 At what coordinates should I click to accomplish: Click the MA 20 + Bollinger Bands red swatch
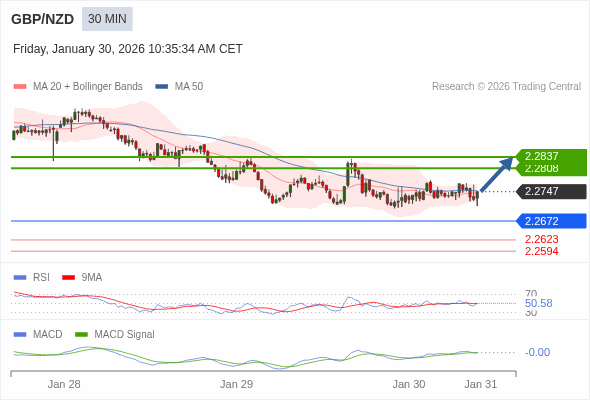click(x=20, y=87)
